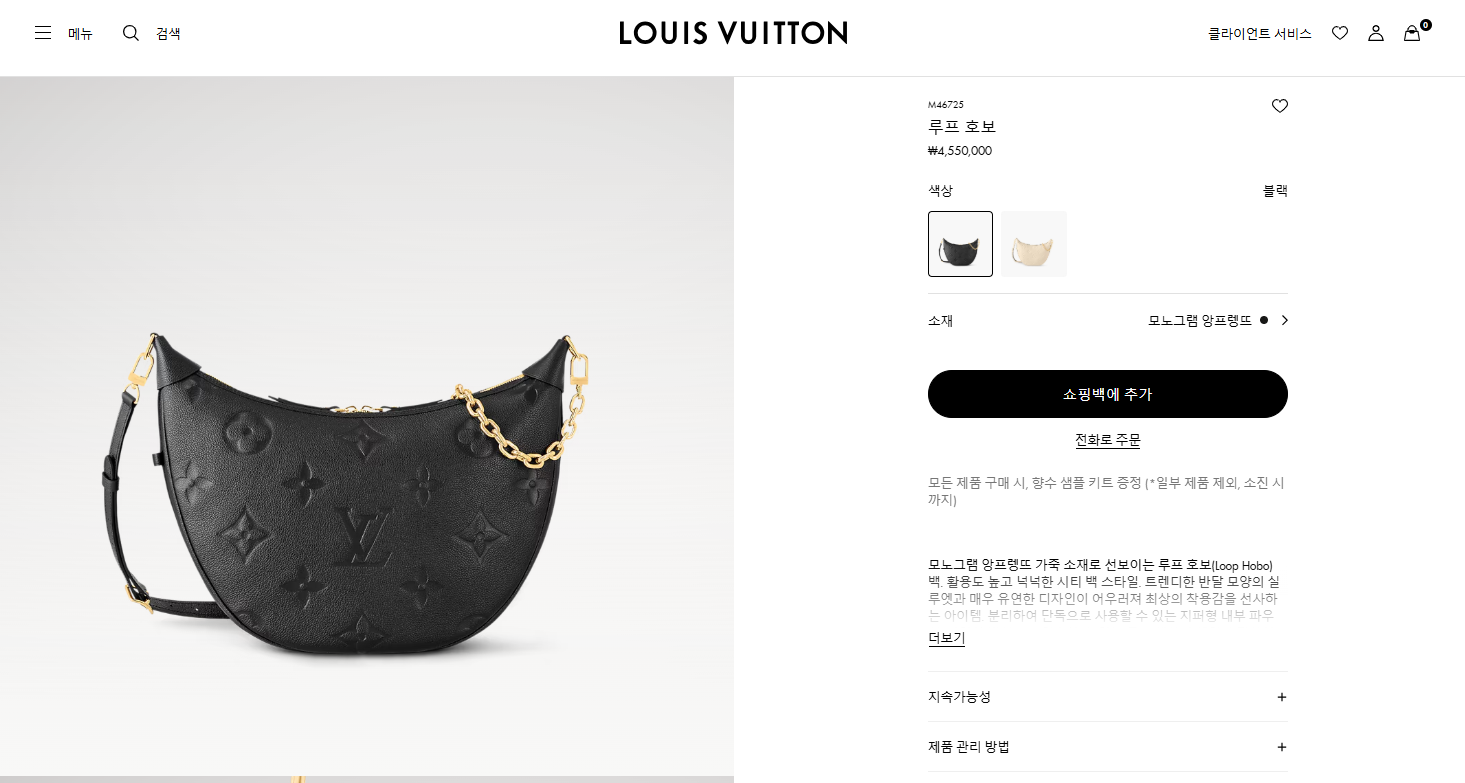Click 쇼핑백에 추가 button

coord(1108,394)
